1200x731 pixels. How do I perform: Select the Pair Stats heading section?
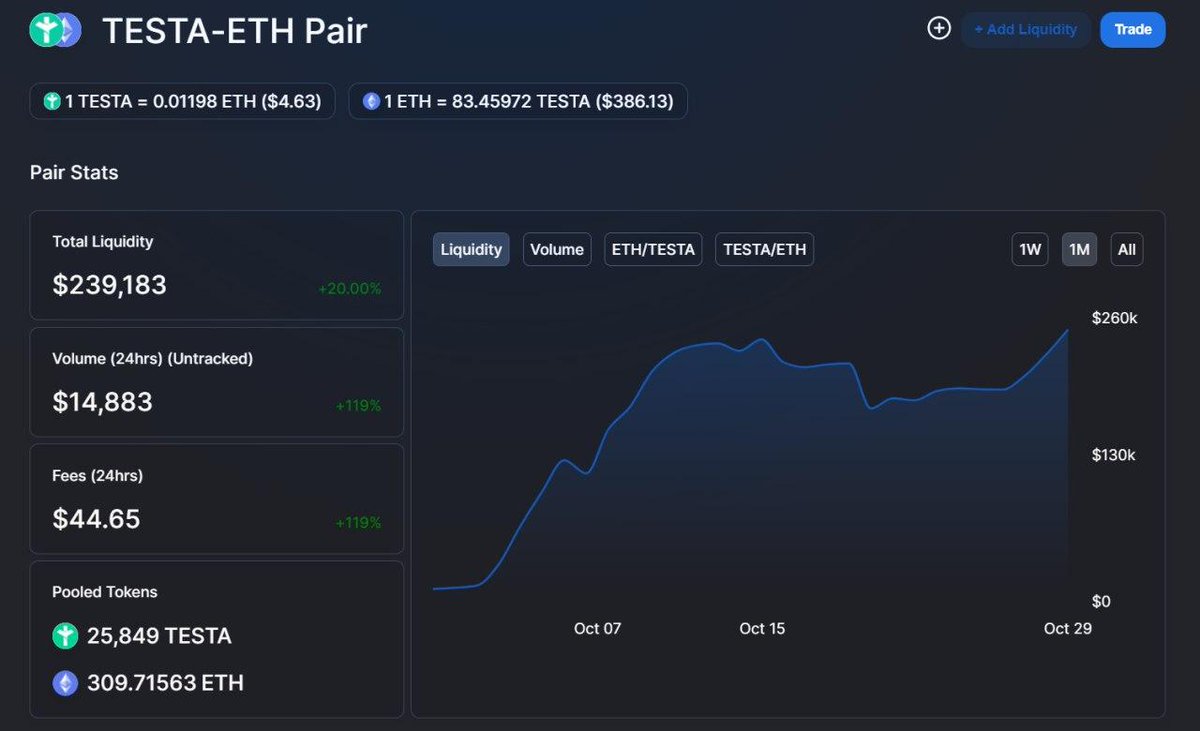tap(74, 172)
